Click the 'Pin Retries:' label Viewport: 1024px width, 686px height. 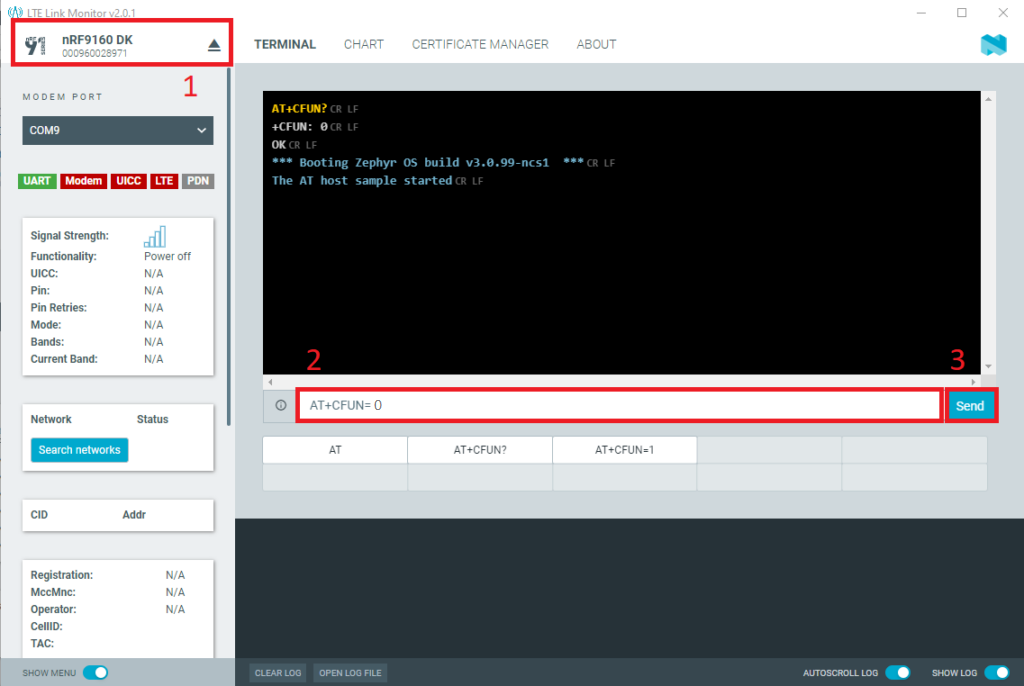[x=59, y=308]
